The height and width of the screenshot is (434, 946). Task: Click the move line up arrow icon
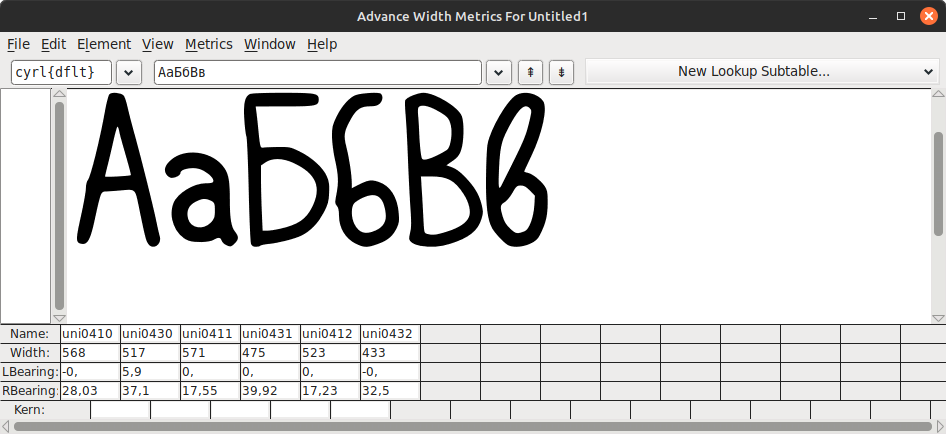531,72
